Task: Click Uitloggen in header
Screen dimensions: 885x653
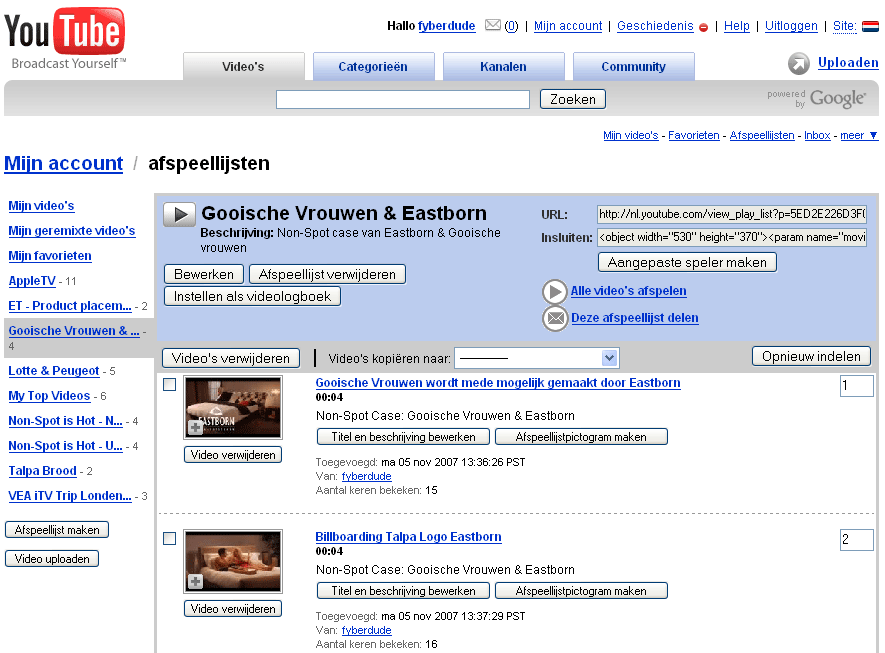Action: 791,26
